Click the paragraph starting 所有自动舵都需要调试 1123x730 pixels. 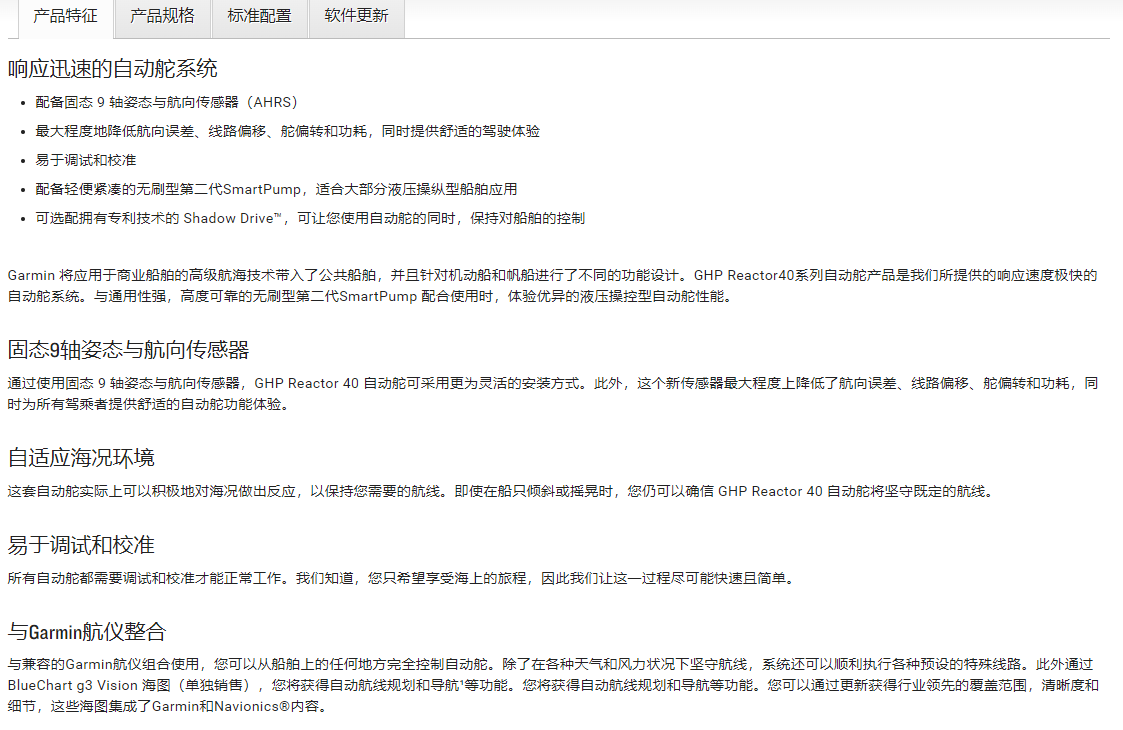pyautogui.click(x=402, y=578)
